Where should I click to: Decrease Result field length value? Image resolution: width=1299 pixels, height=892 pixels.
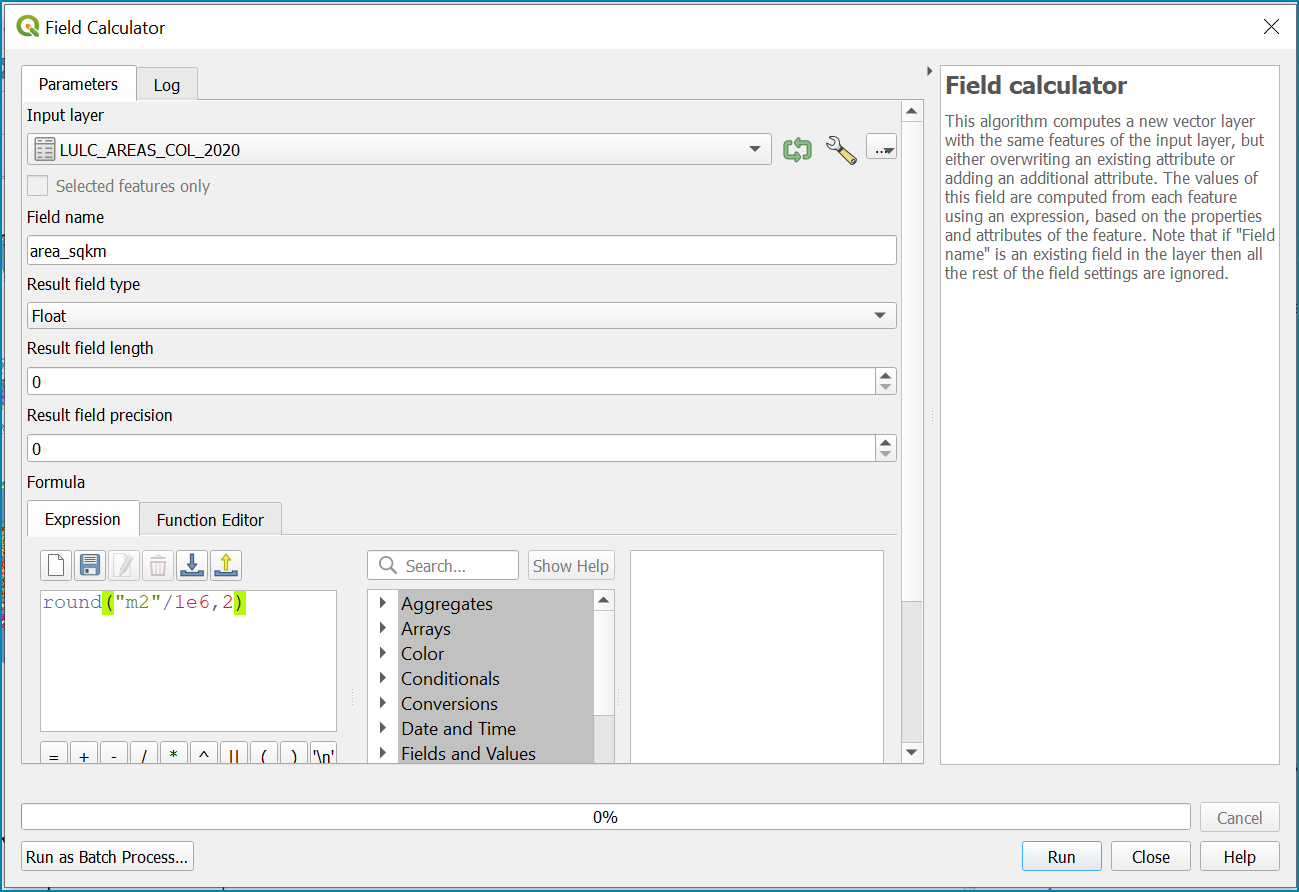click(886, 388)
